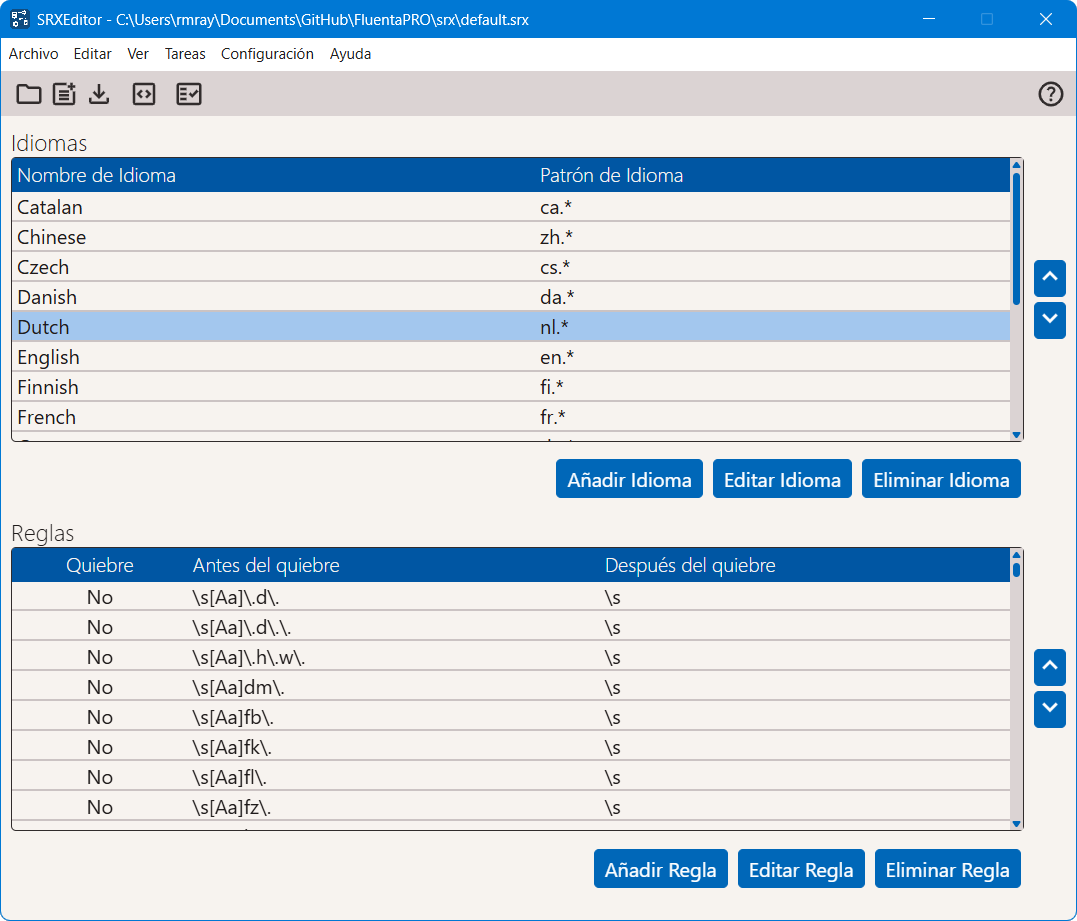Click the Quiebre column header
This screenshot has height=921, width=1077.
click(100, 565)
